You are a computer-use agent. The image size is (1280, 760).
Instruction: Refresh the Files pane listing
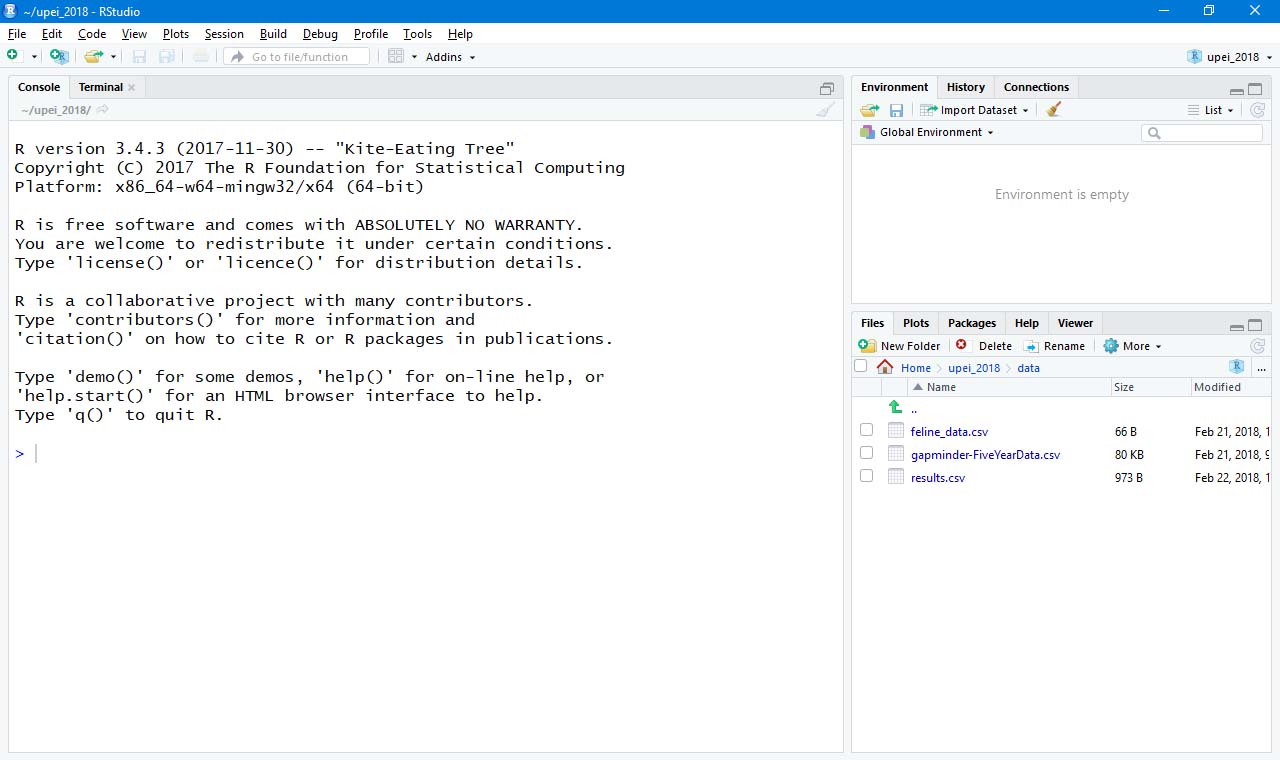[x=1257, y=346]
